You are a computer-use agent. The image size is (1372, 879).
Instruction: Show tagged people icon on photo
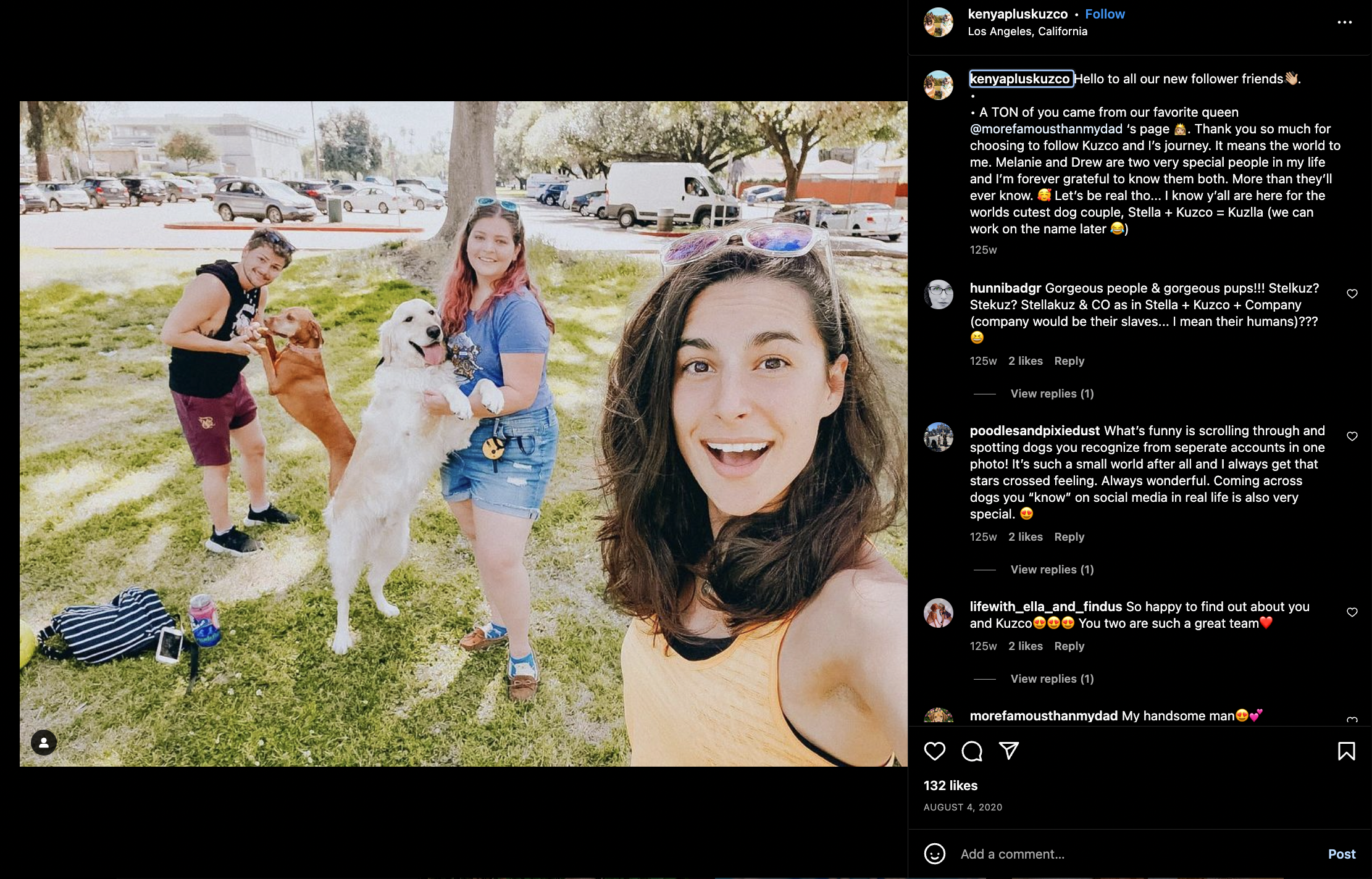coord(44,743)
